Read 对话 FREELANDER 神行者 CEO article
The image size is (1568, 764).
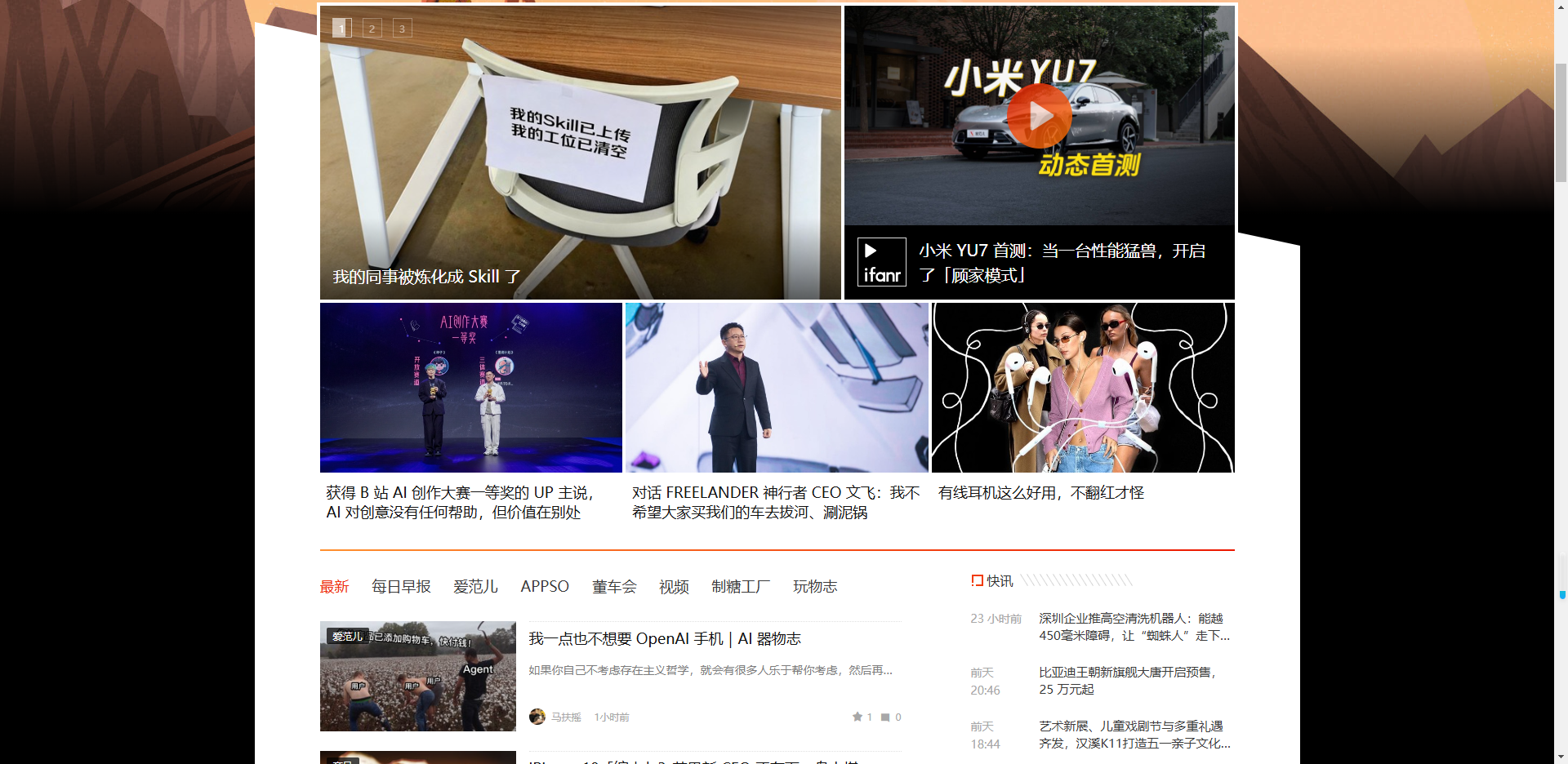pyautogui.click(x=776, y=503)
